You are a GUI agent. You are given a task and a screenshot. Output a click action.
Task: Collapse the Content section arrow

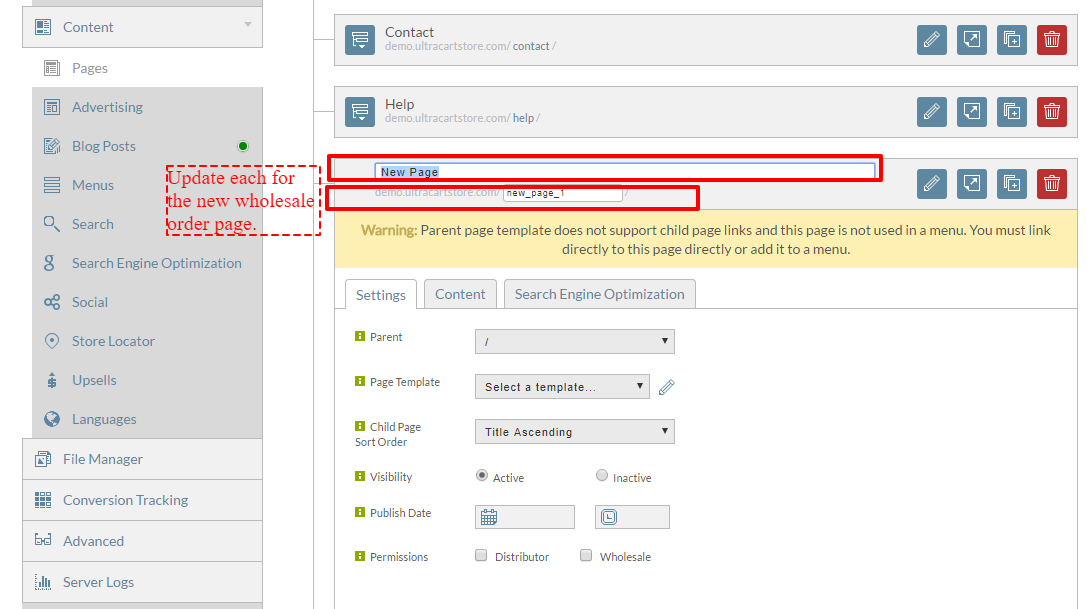247,25
